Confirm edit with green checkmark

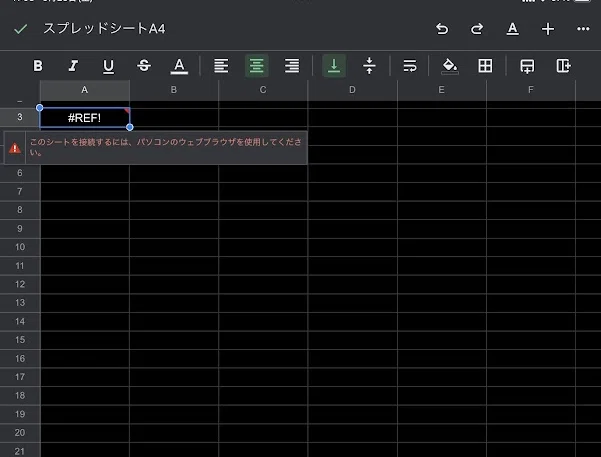click(20, 29)
